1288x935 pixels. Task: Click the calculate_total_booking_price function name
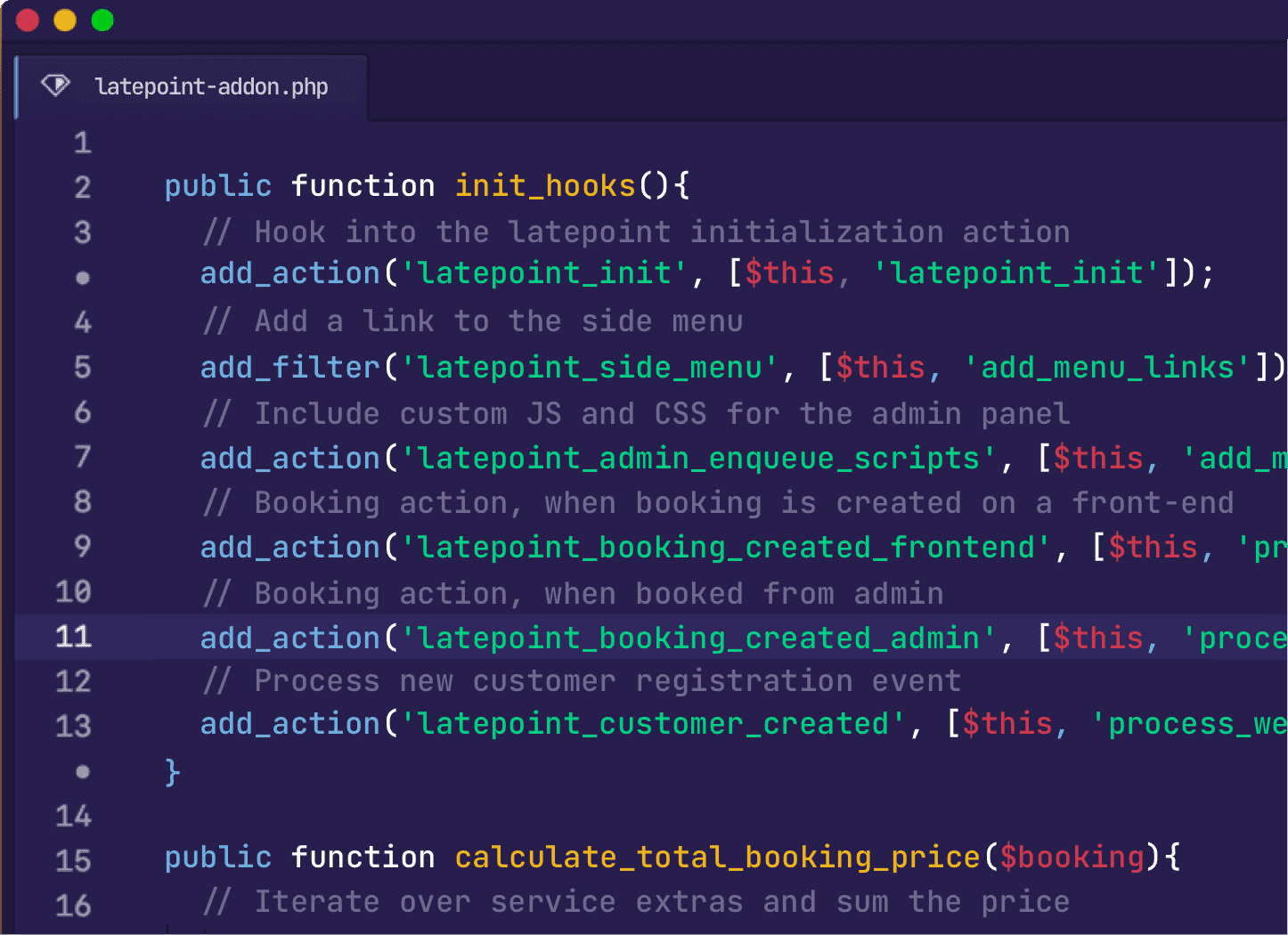pos(717,857)
